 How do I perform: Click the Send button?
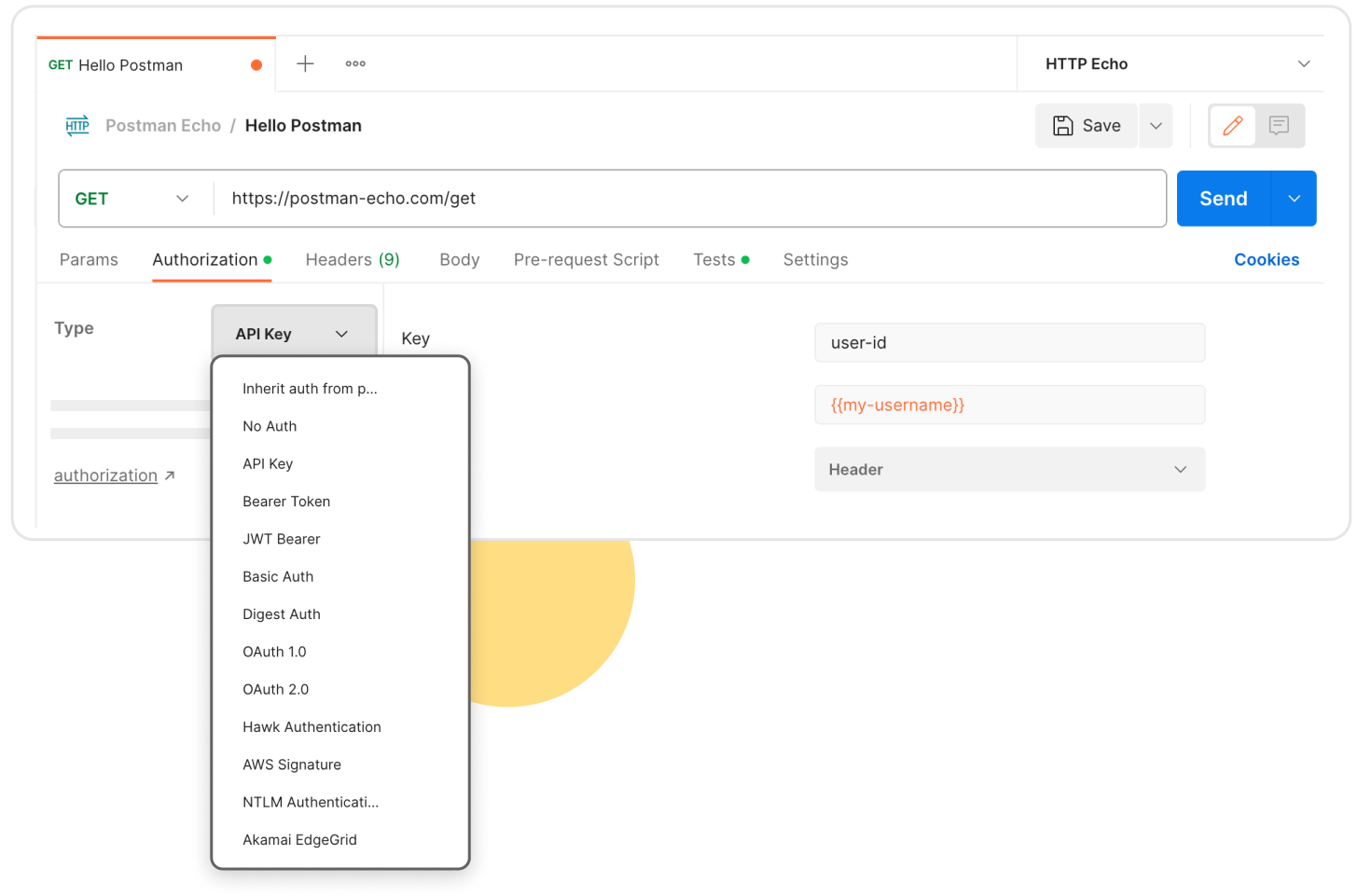[x=1222, y=198]
